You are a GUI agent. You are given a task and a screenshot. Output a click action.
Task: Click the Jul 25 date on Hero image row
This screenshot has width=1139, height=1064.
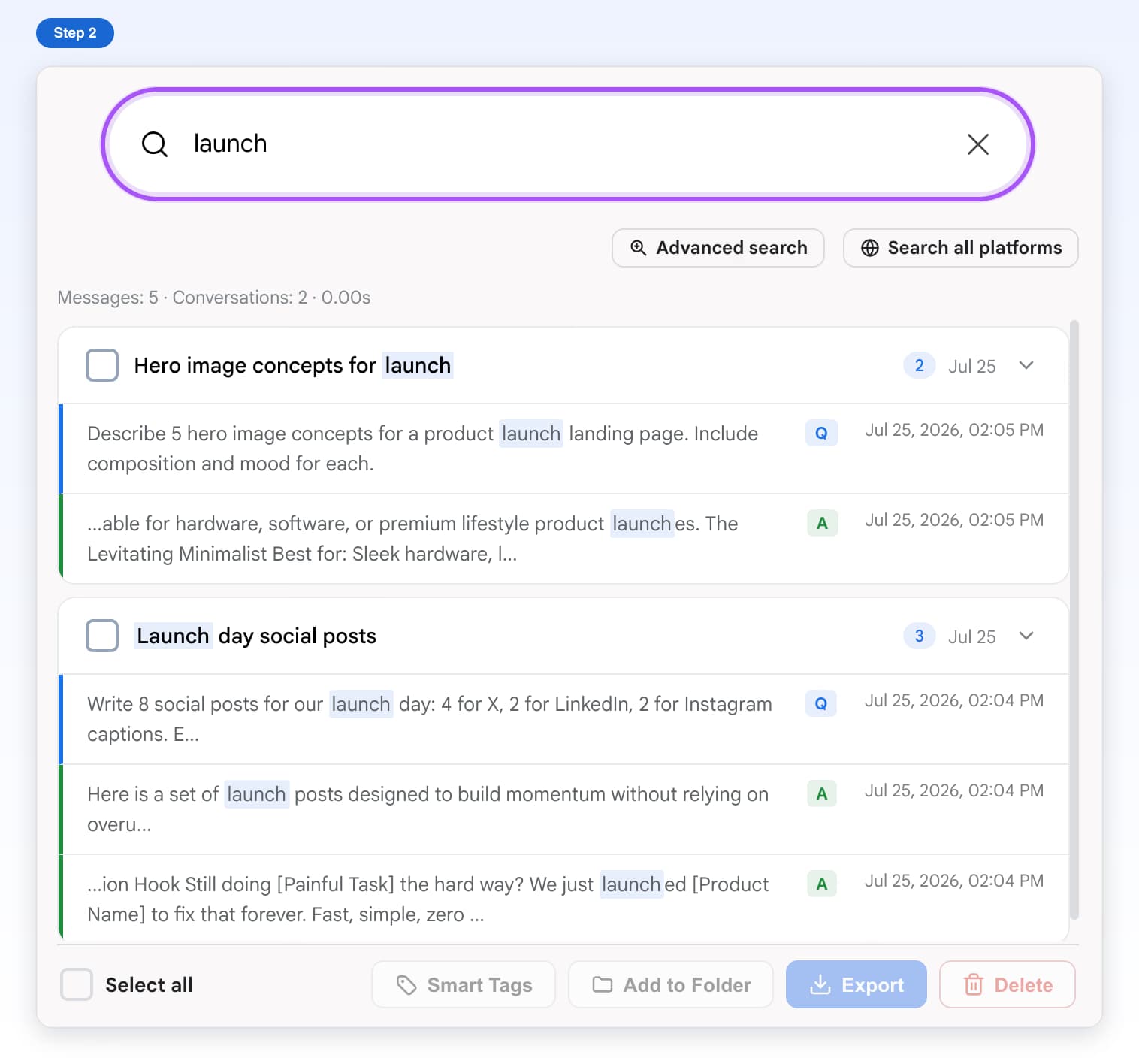pos(972,366)
